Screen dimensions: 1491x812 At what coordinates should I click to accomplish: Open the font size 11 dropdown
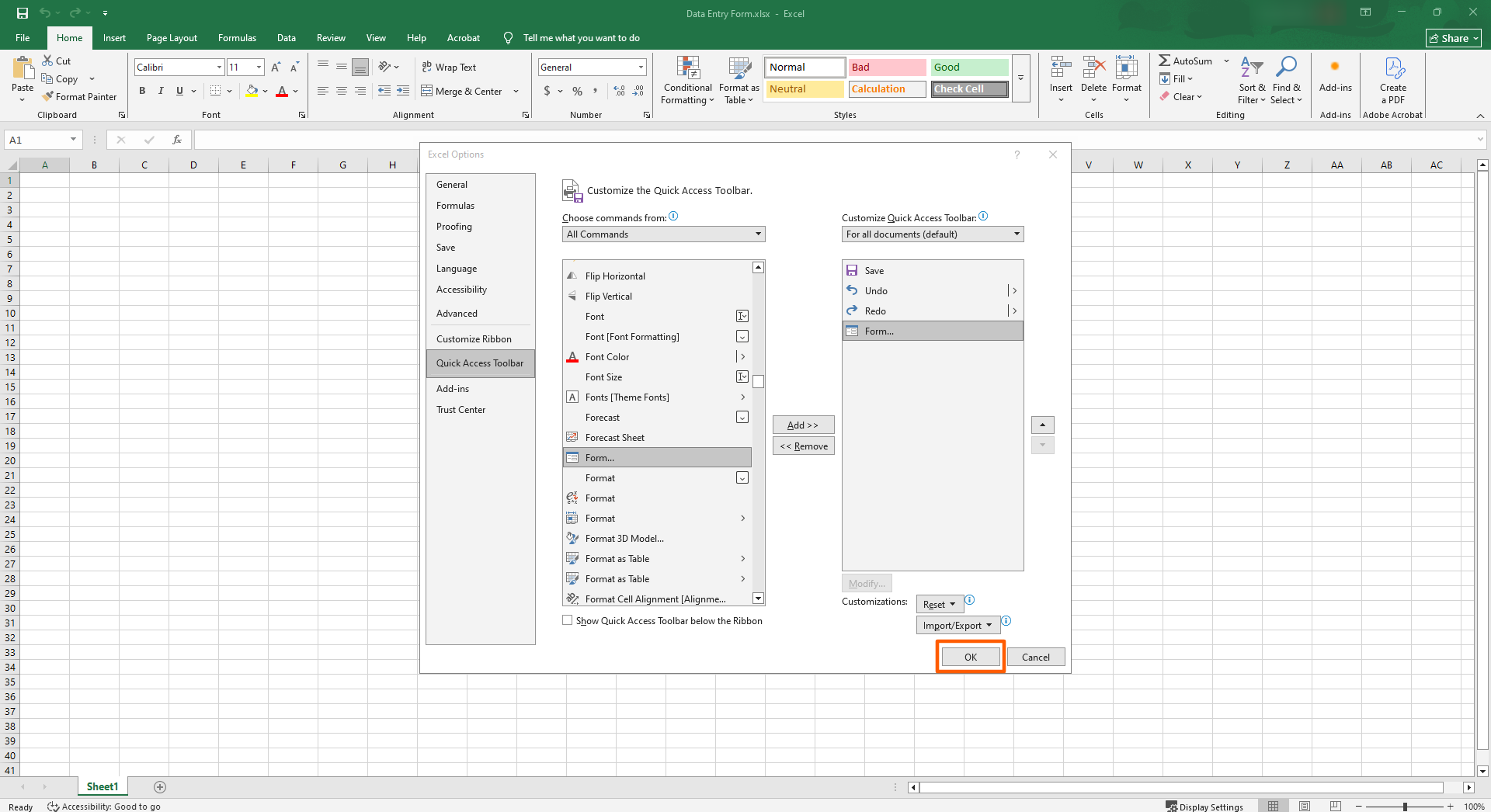click(259, 68)
